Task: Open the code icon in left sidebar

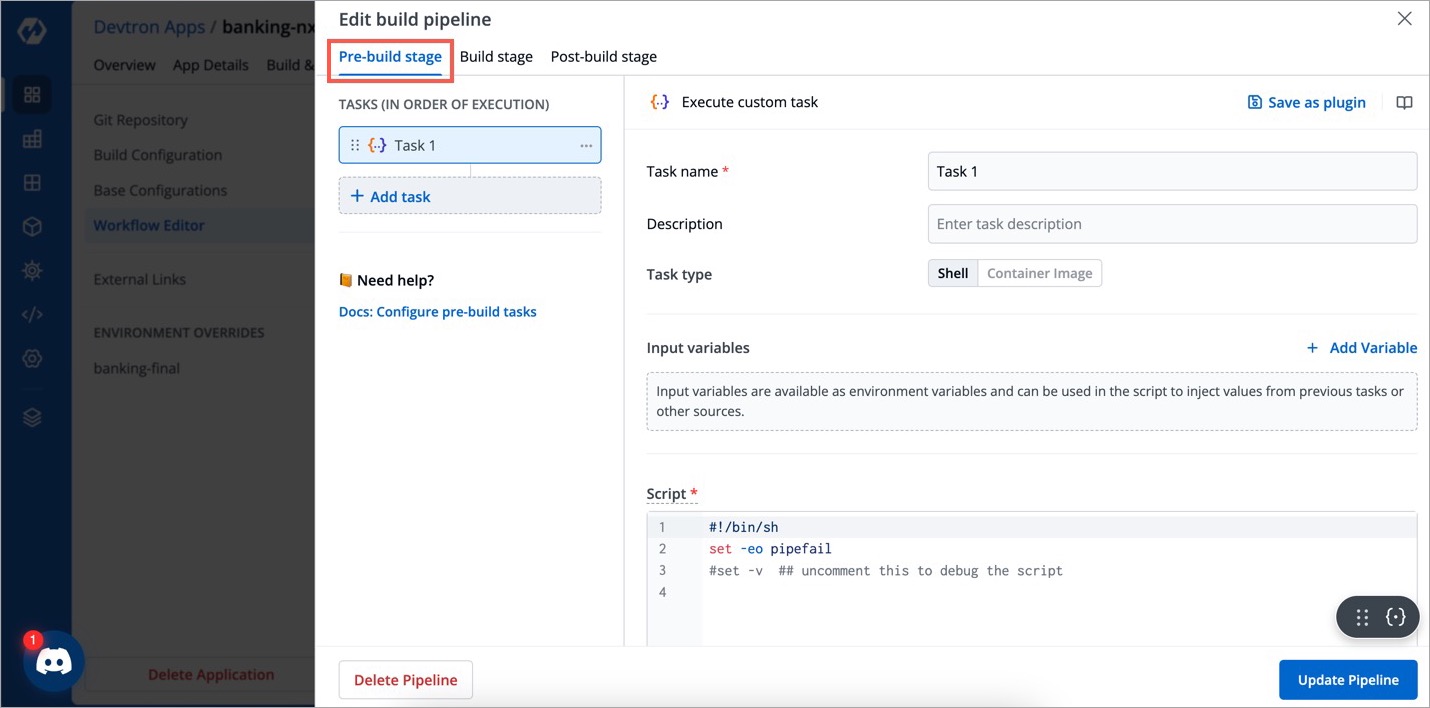Action: [x=32, y=315]
